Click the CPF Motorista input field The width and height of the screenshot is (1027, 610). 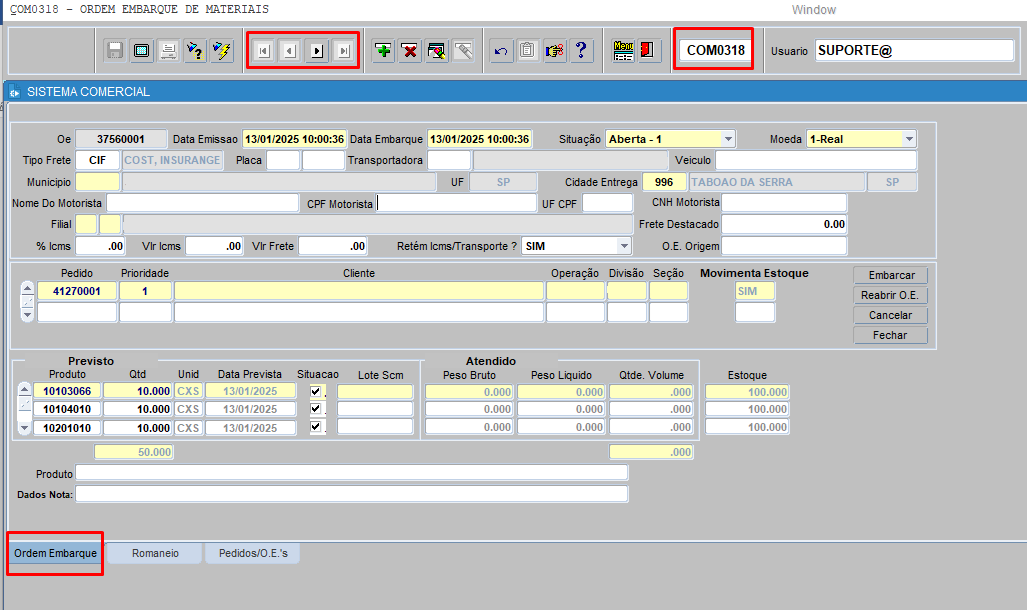tap(457, 203)
